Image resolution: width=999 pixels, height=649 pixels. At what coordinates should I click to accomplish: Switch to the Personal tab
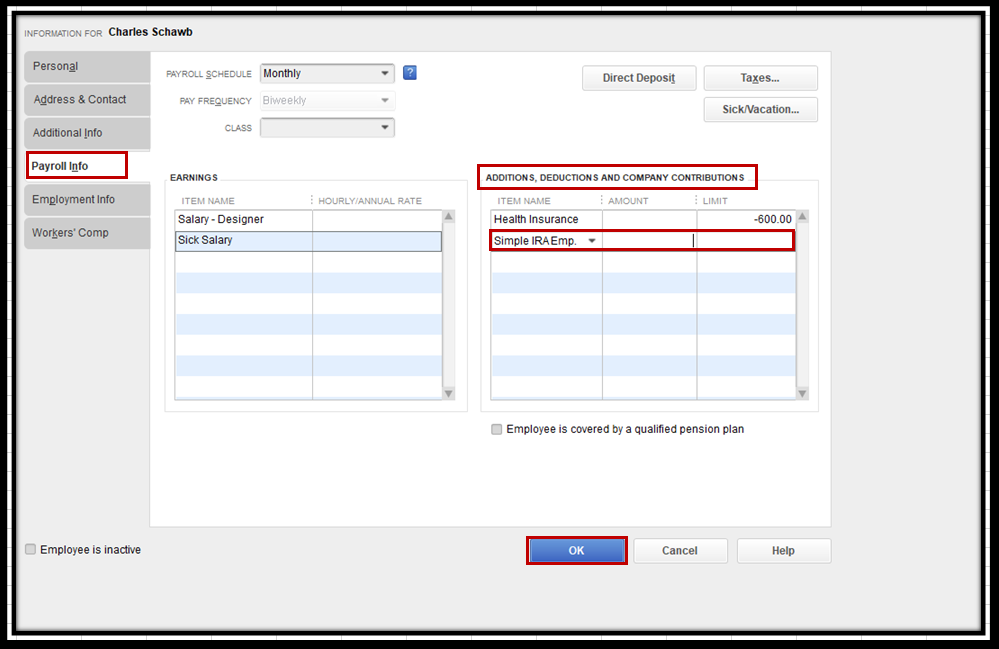(x=87, y=66)
